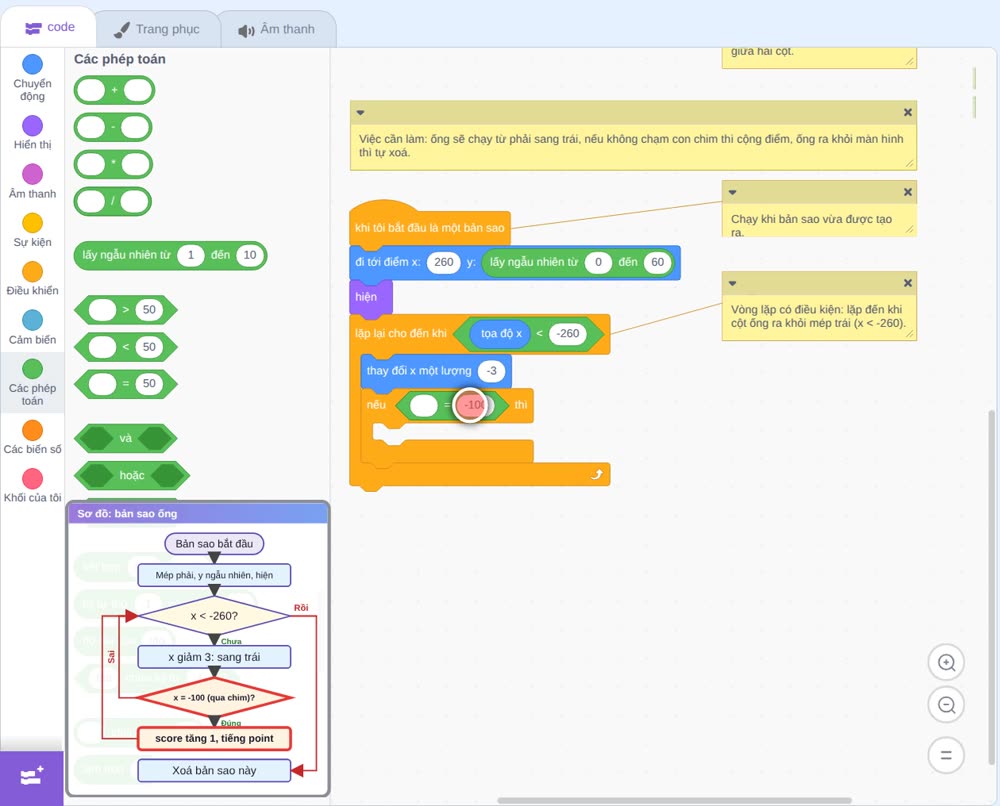Close the 'Việc cần làm' comment
This screenshot has width=1000, height=806.
[x=908, y=112]
